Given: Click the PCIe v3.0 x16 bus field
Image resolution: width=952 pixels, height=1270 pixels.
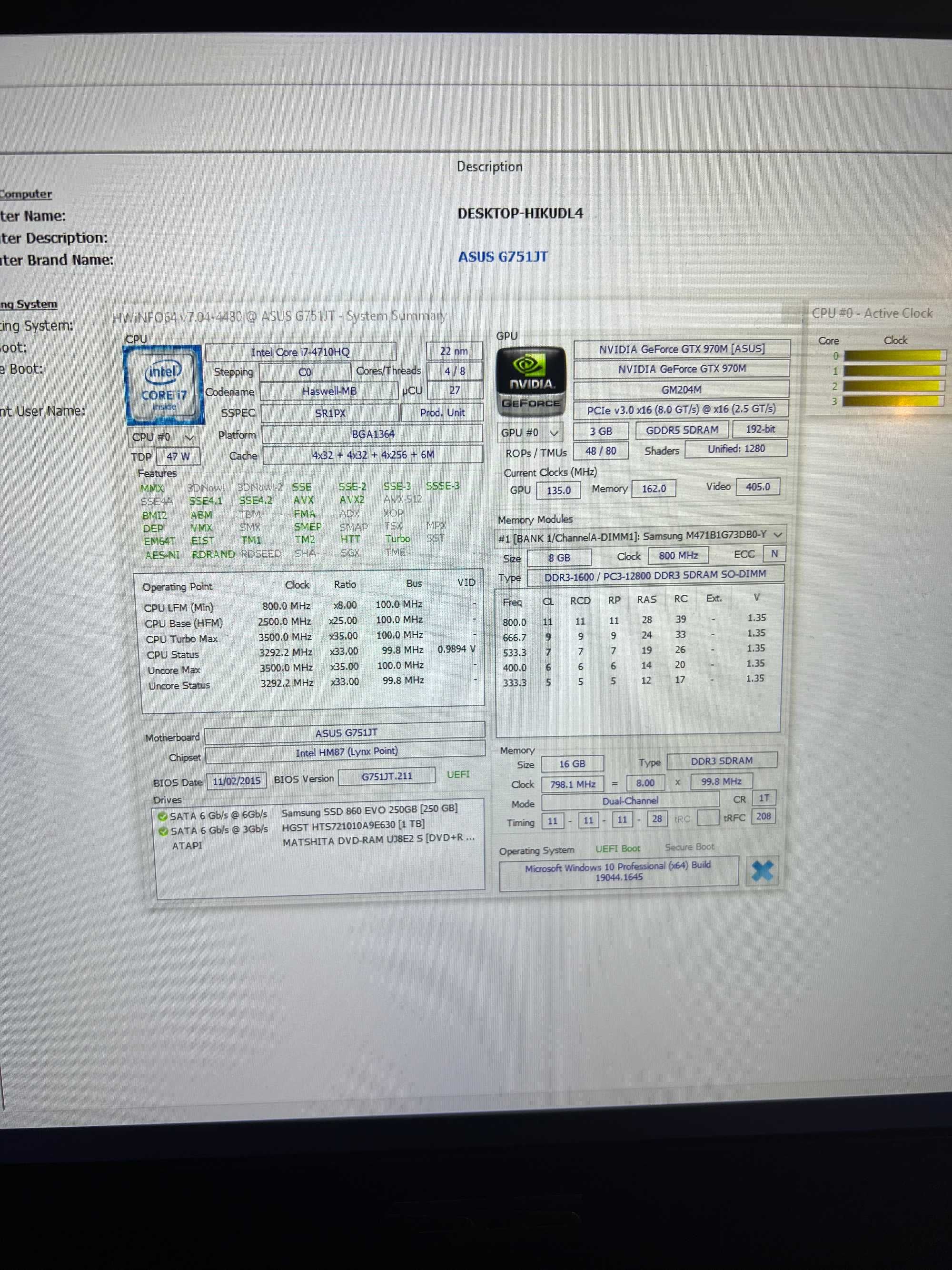Looking at the screenshot, I should 681,410.
